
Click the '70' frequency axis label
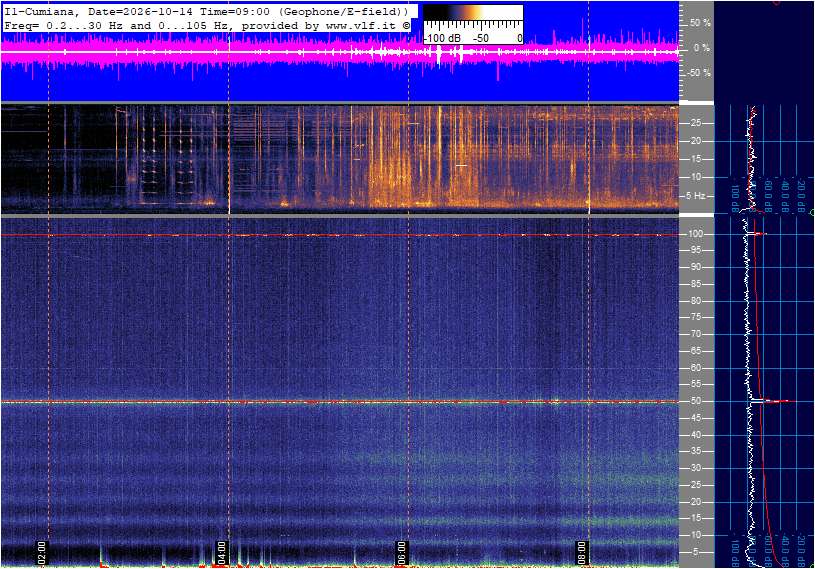coord(695,334)
